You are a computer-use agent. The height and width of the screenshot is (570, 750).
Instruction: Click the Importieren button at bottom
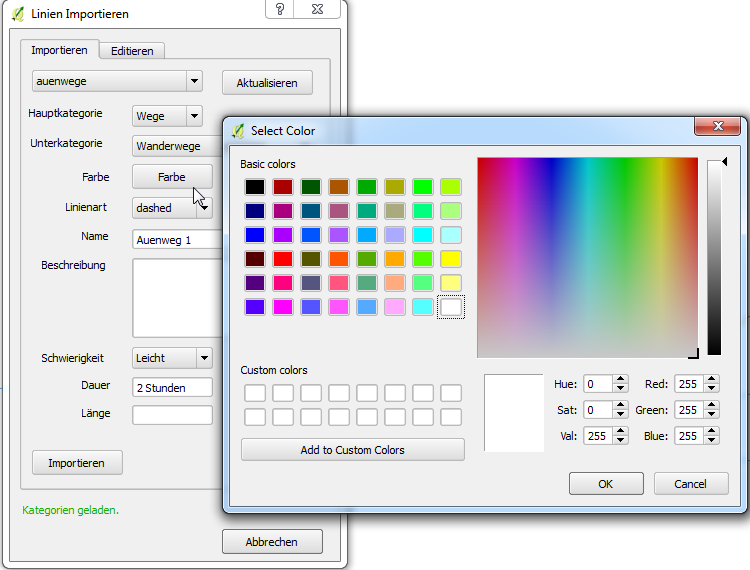[x=77, y=462]
